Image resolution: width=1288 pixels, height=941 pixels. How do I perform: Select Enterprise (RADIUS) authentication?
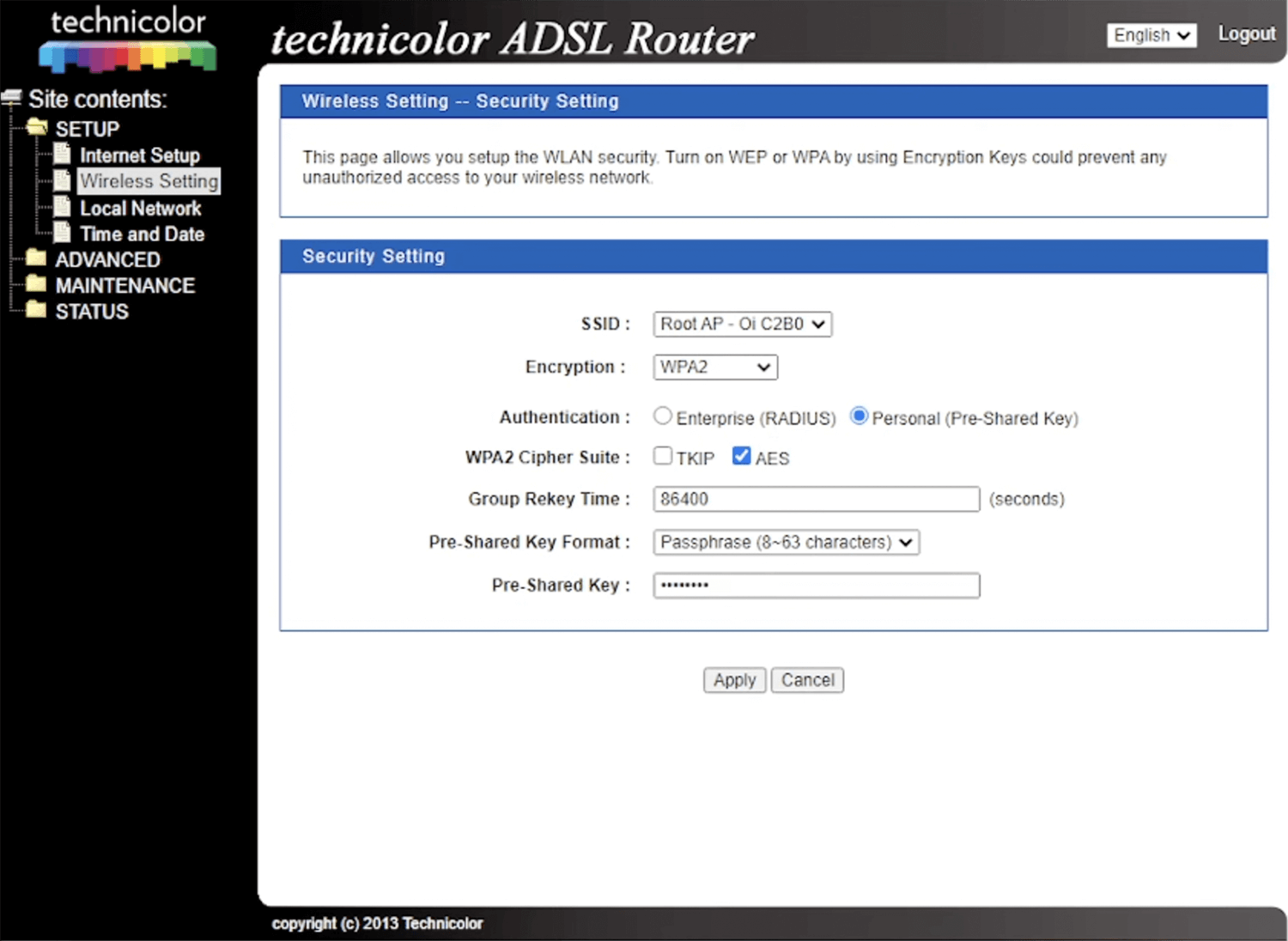click(x=662, y=416)
